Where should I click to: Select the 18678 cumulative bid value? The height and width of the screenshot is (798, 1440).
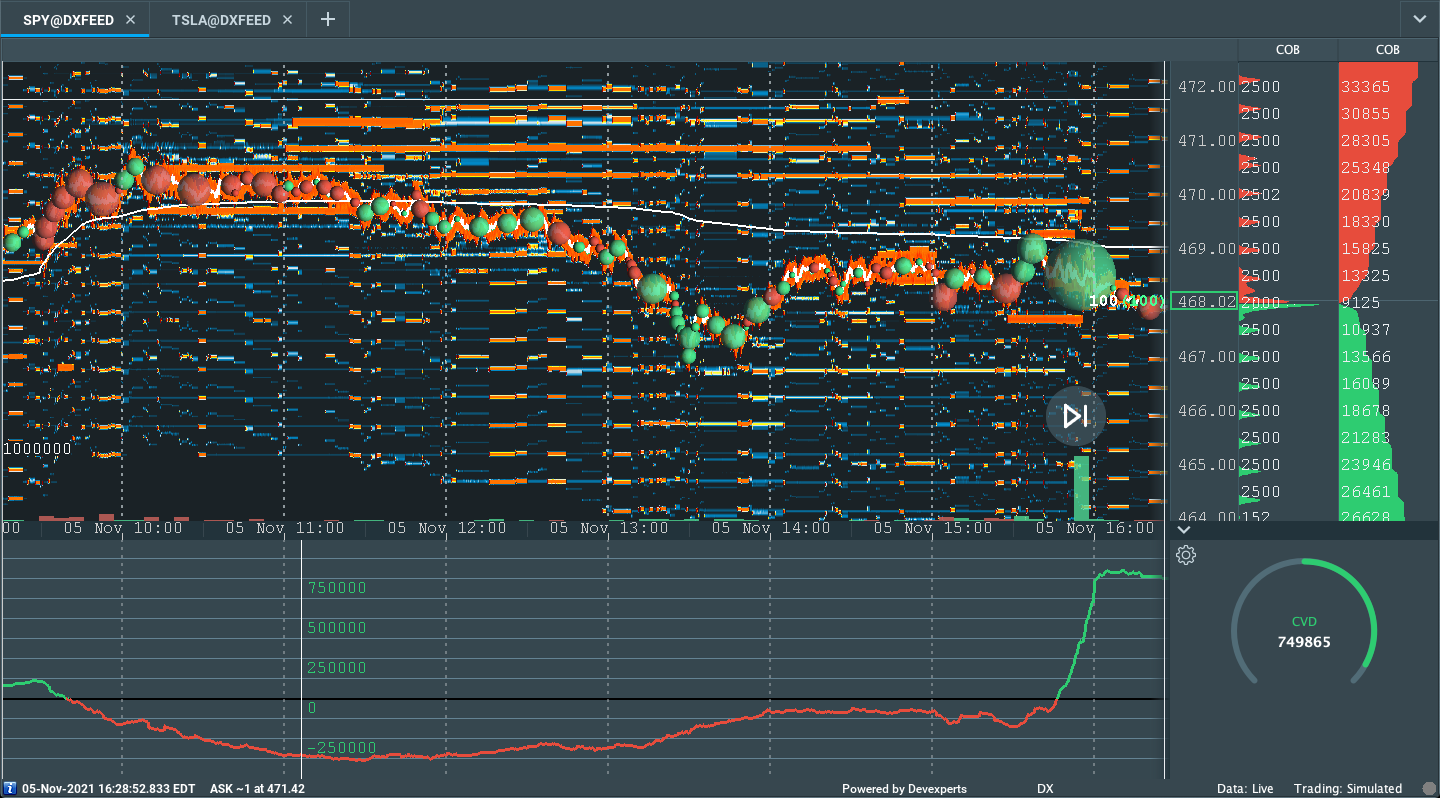coord(1365,411)
